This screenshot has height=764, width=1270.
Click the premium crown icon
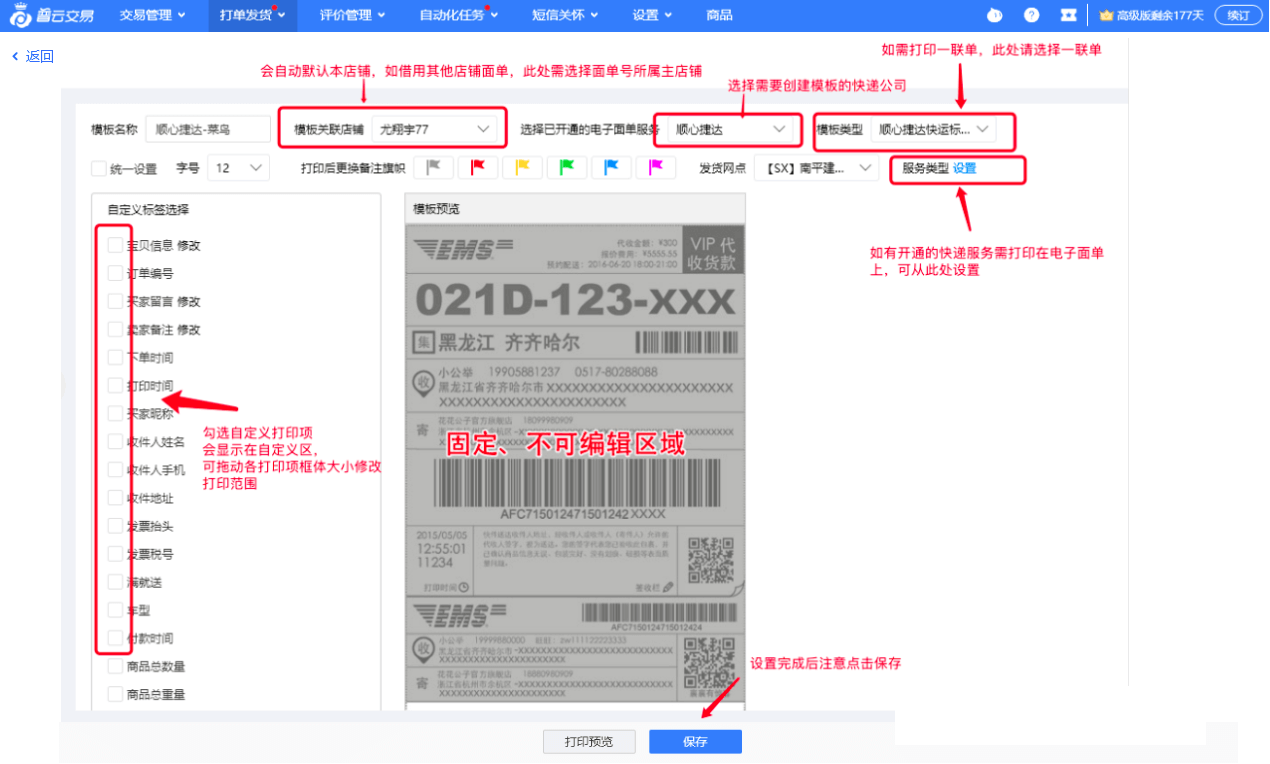click(x=1106, y=15)
